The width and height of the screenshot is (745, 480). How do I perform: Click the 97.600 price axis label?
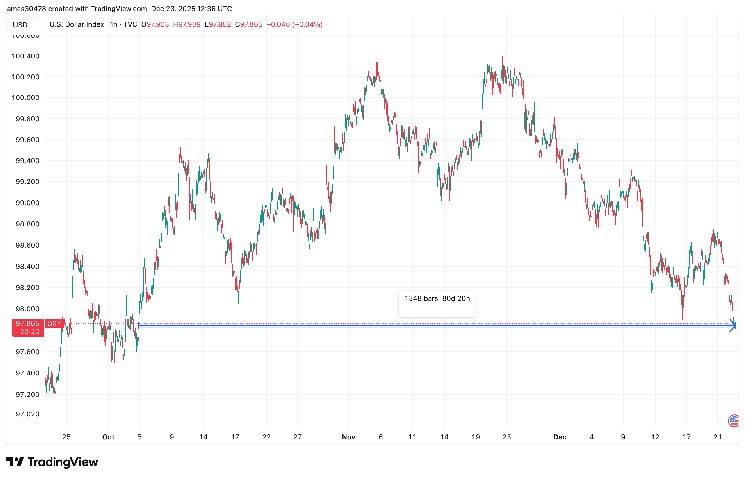pyautogui.click(x=27, y=352)
